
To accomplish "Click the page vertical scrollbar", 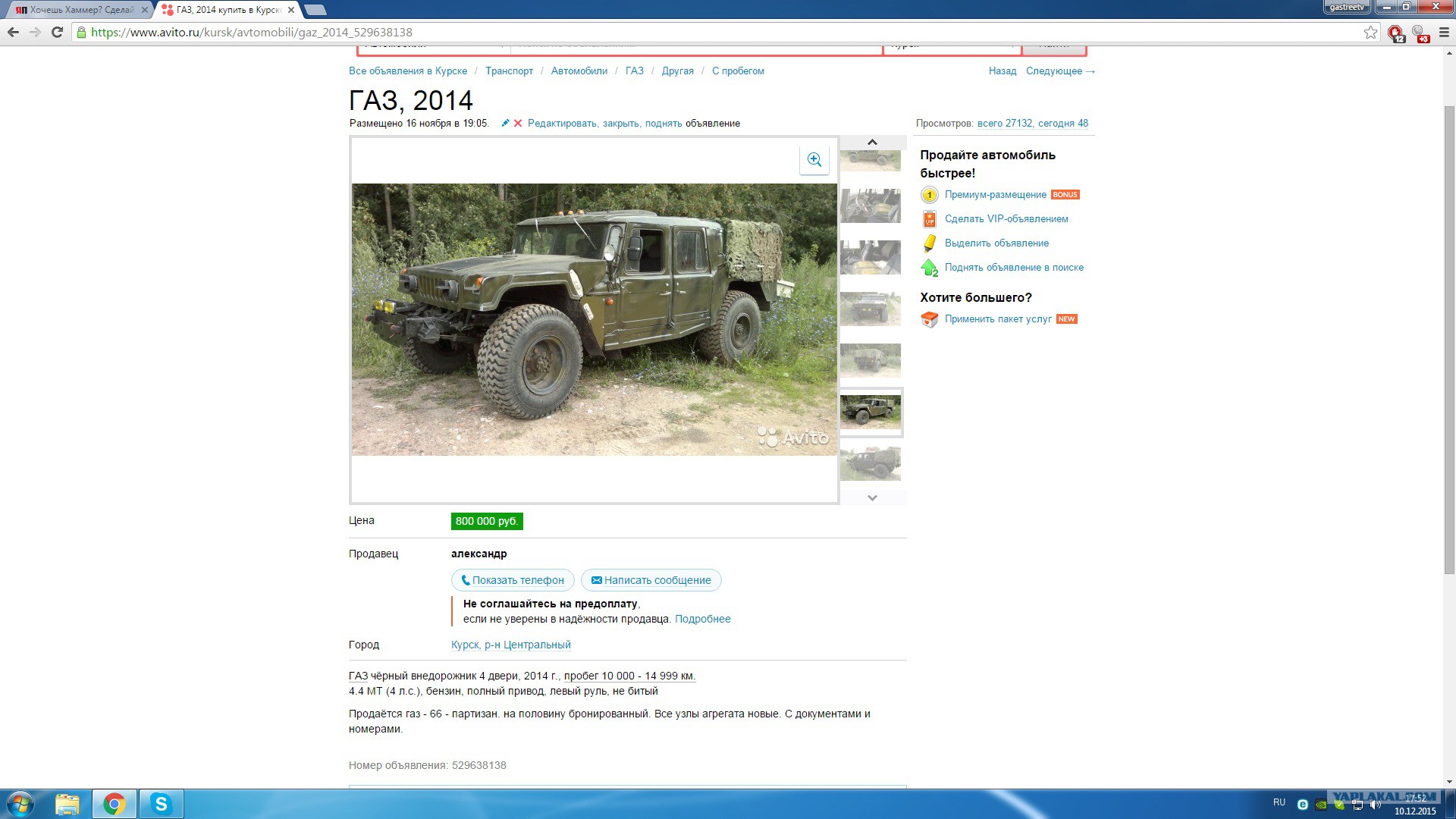I will pyautogui.click(x=1449, y=340).
